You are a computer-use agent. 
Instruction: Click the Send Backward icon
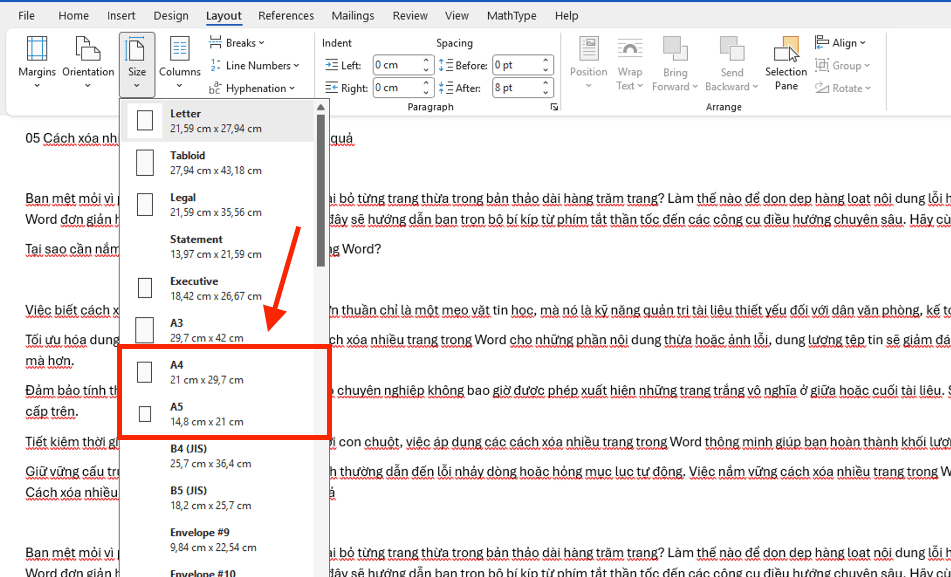coord(731,49)
